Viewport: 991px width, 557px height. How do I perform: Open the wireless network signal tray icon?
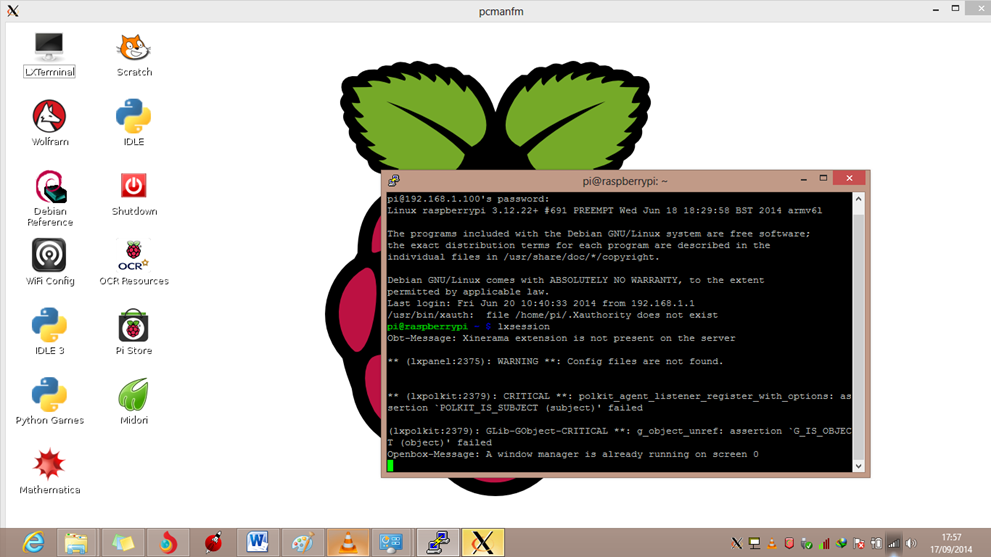[x=894, y=543]
